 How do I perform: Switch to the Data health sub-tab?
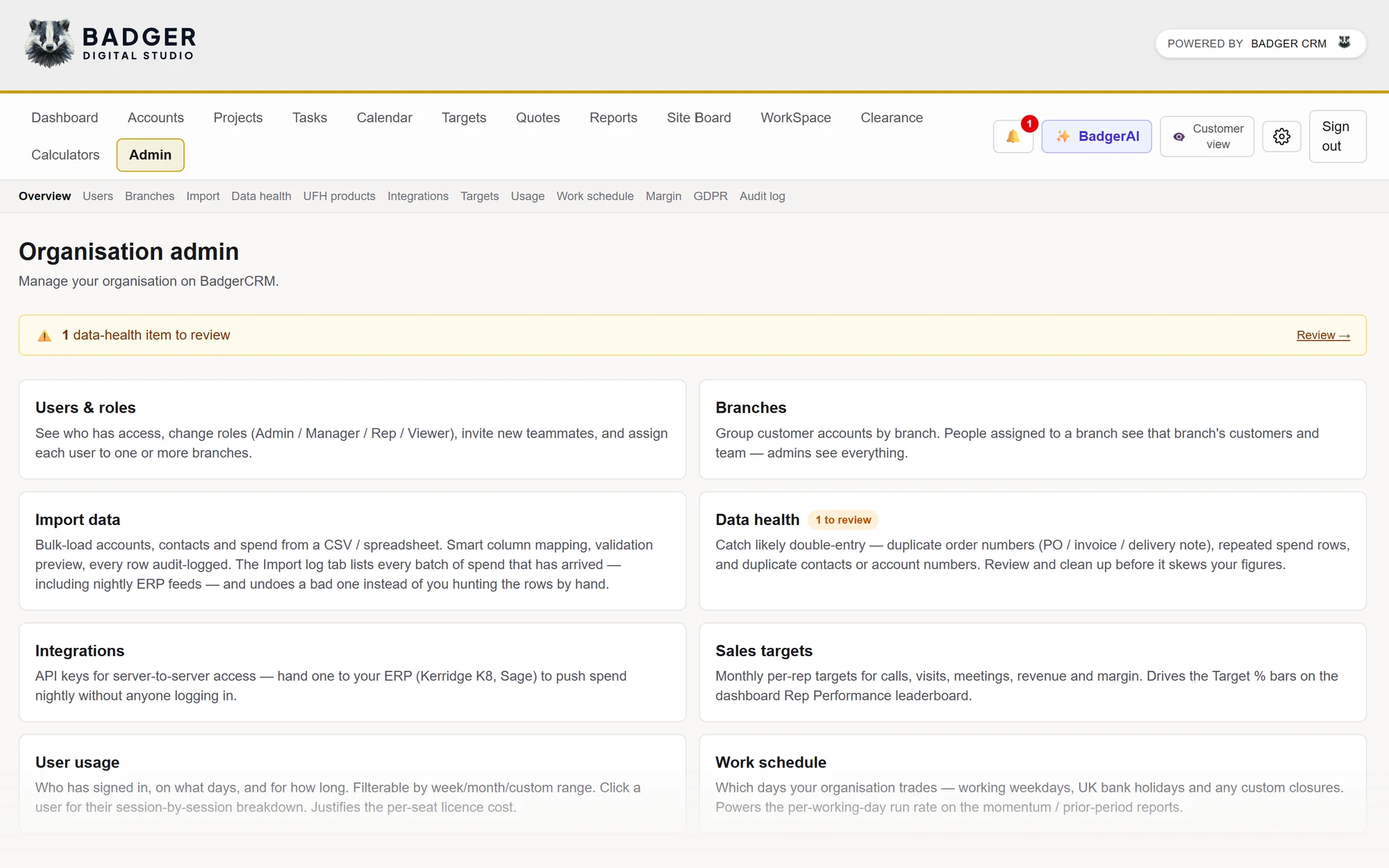(261, 197)
